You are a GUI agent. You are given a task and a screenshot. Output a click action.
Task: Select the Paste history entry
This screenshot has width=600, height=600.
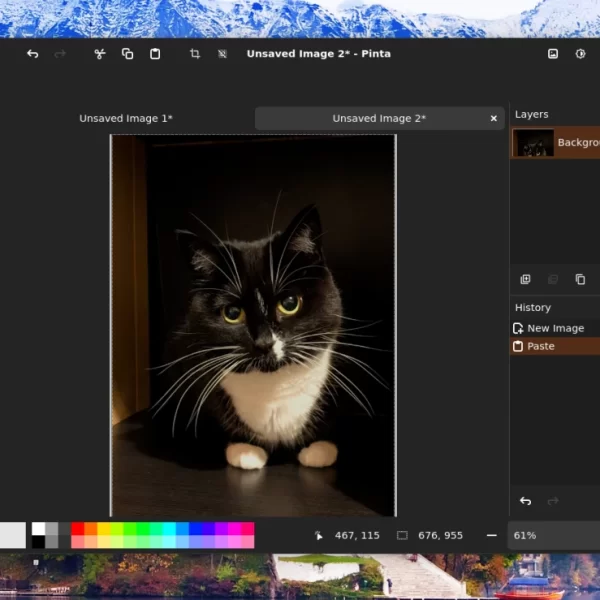coord(541,346)
